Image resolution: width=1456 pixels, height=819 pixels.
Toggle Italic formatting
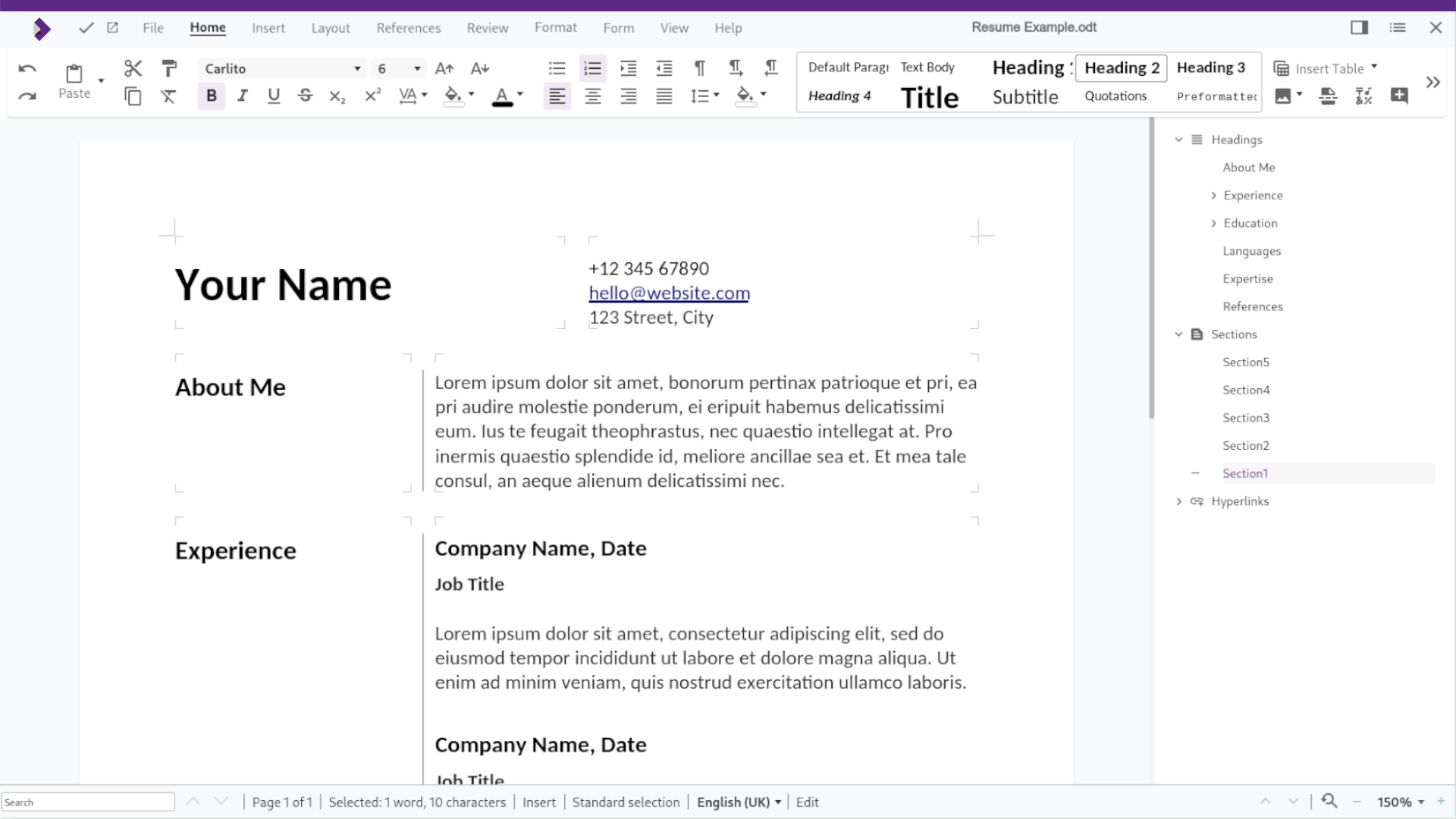[243, 96]
